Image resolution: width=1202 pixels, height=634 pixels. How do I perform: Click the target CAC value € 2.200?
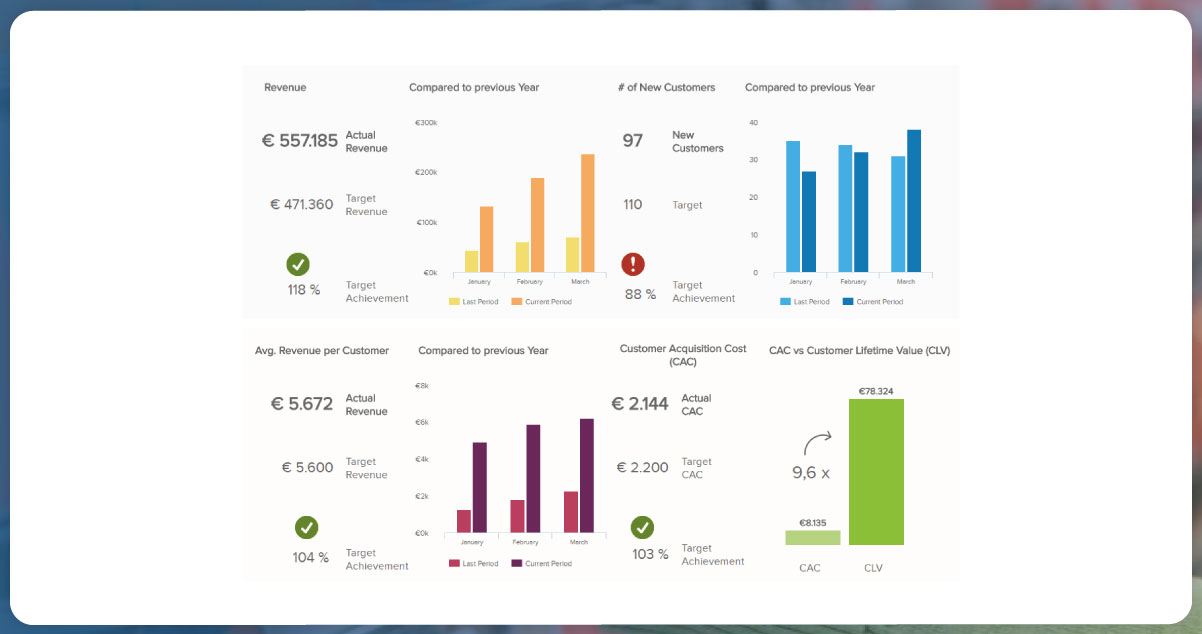pyautogui.click(x=642, y=467)
